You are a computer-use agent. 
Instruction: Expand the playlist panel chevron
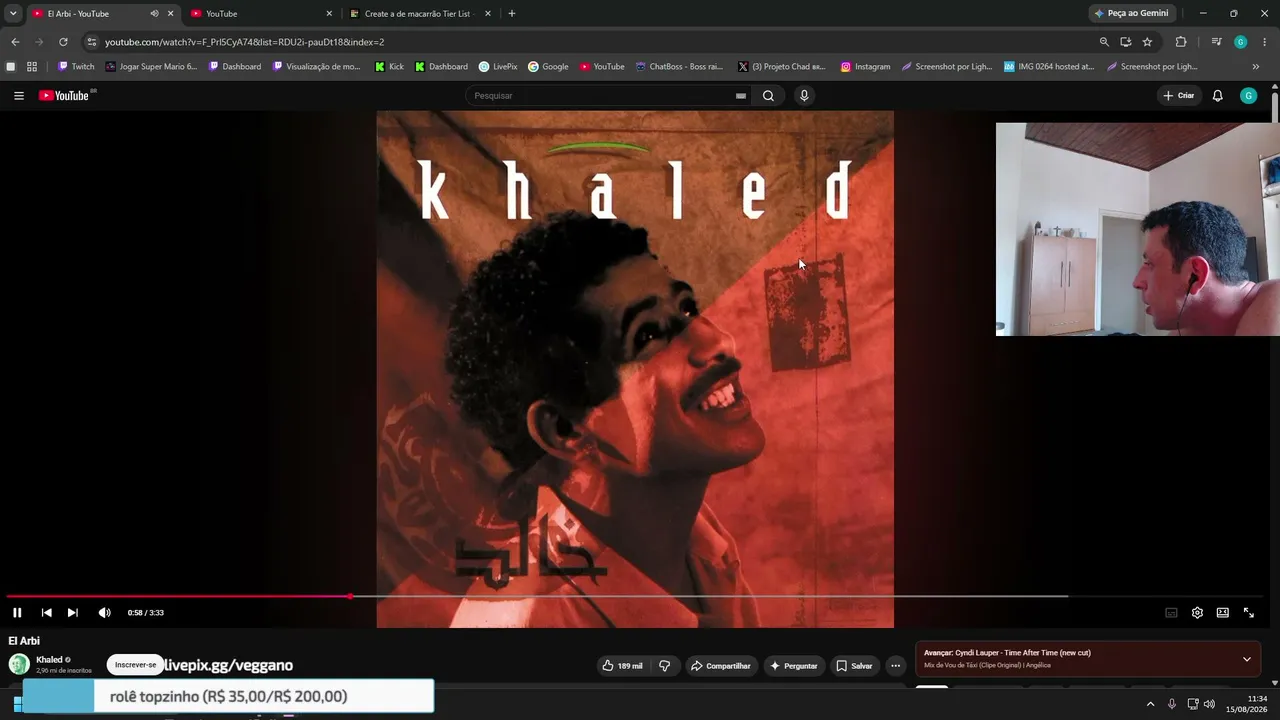pos(1247,659)
